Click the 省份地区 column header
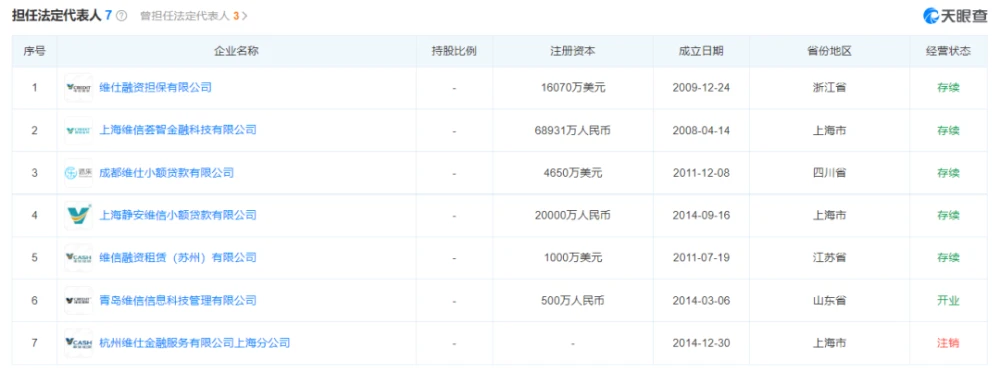1000x373 pixels. (829, 51)
